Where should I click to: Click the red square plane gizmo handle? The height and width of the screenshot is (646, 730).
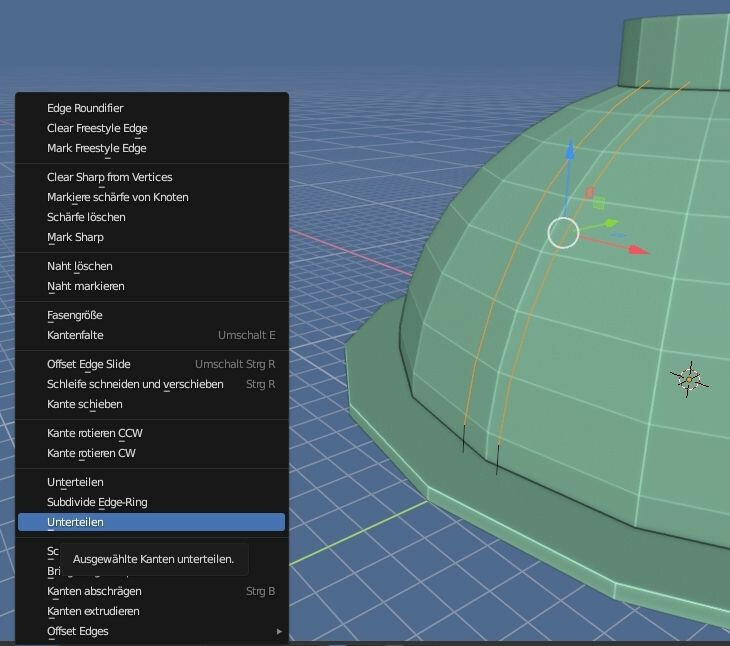(x=590, y=192)
